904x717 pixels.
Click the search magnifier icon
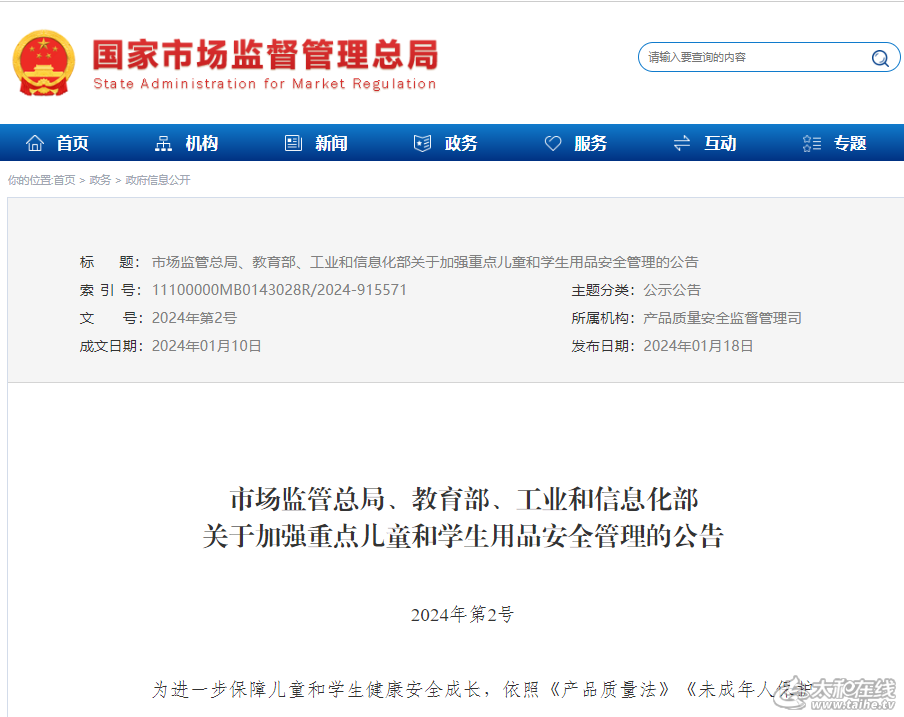click(x=880, y=58)
